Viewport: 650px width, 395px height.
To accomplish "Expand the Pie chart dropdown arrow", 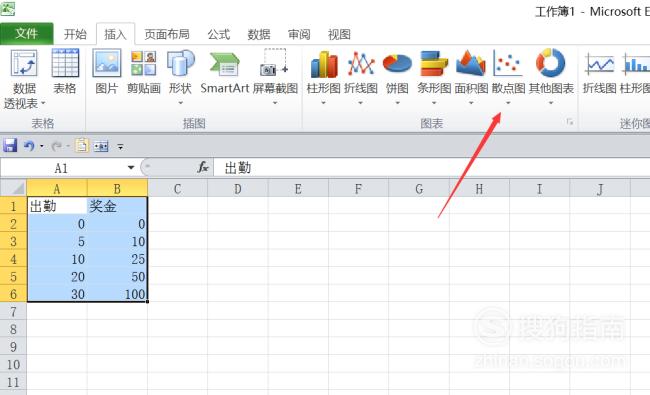I will click(397, 103).
